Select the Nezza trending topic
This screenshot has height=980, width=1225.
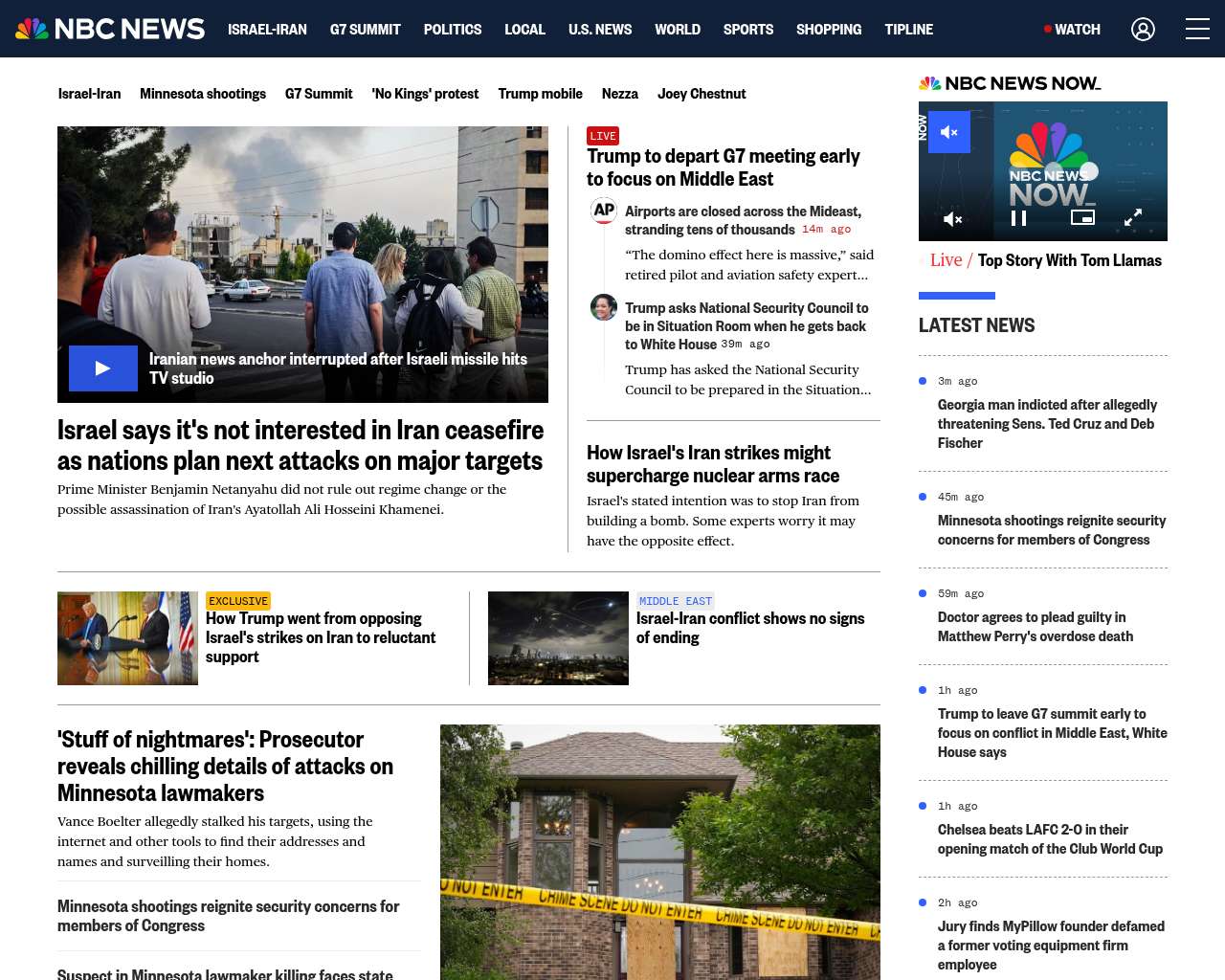(619, 94)
